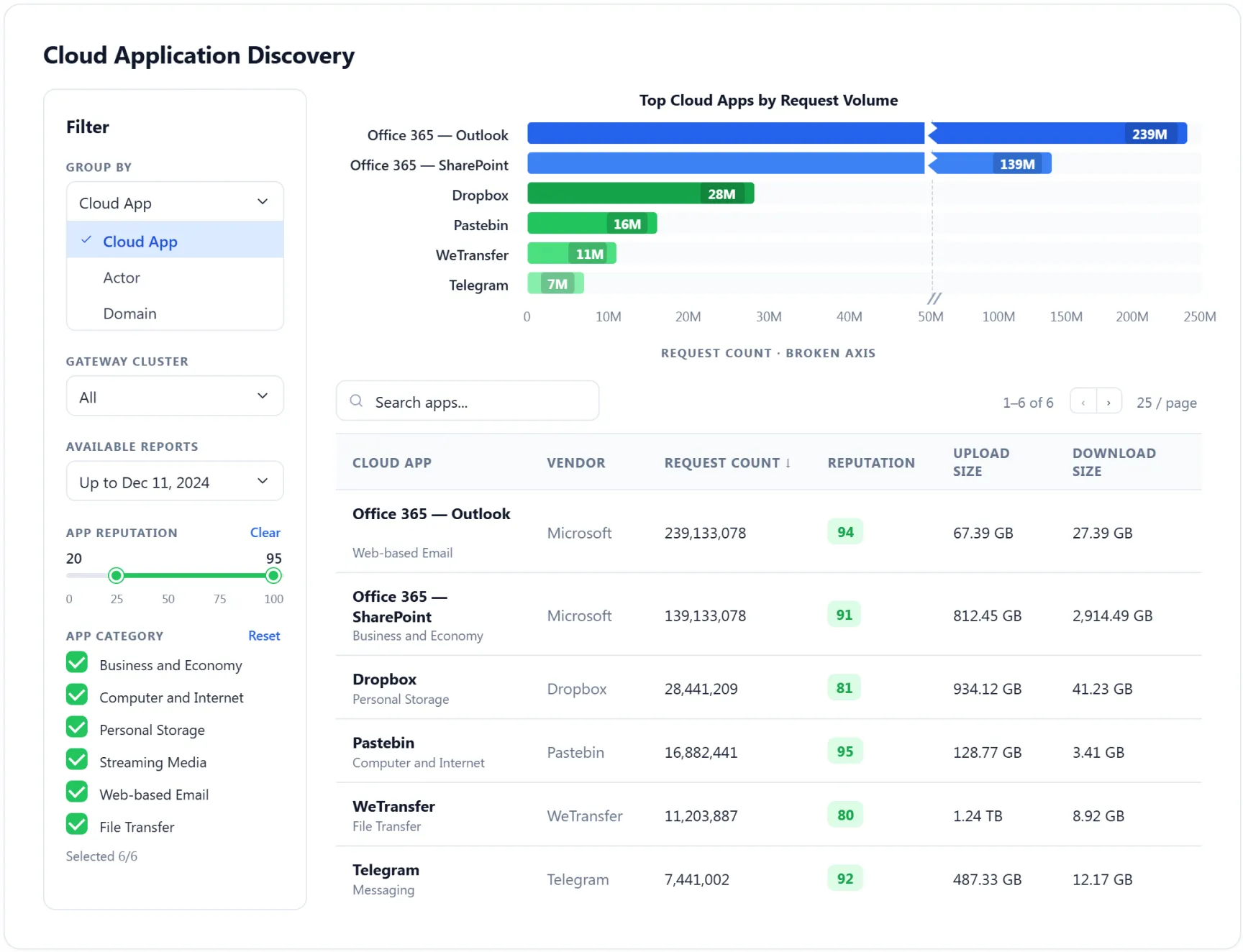This screenshot has height=952, width=1243.
Task: Select Actor in group-by list
Action: click(175, 277)
